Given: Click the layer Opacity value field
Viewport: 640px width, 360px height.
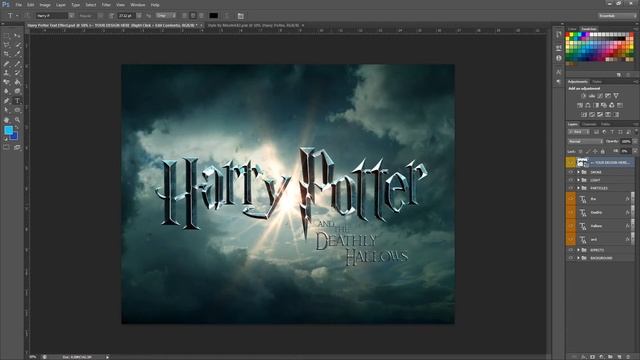Looking at the screenshot, I should tap(625, 141).
